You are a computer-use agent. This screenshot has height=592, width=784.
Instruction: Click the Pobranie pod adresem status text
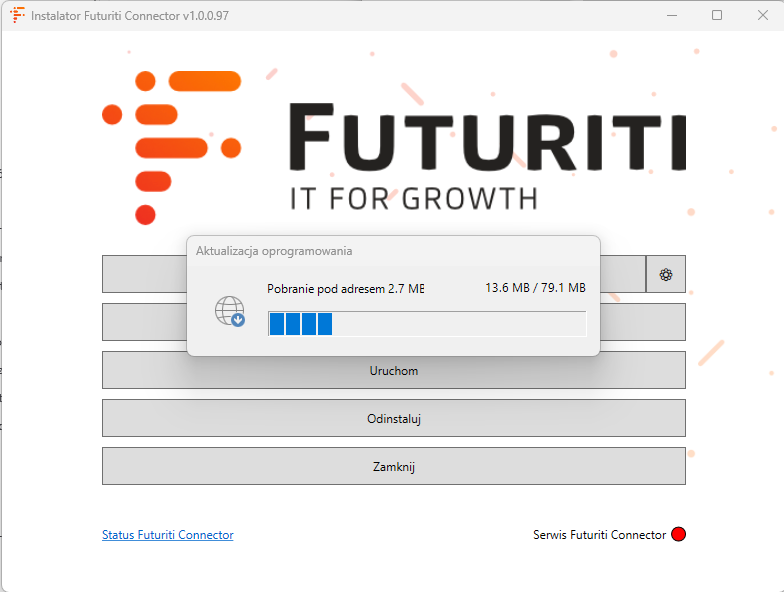(x=345, y=288)
